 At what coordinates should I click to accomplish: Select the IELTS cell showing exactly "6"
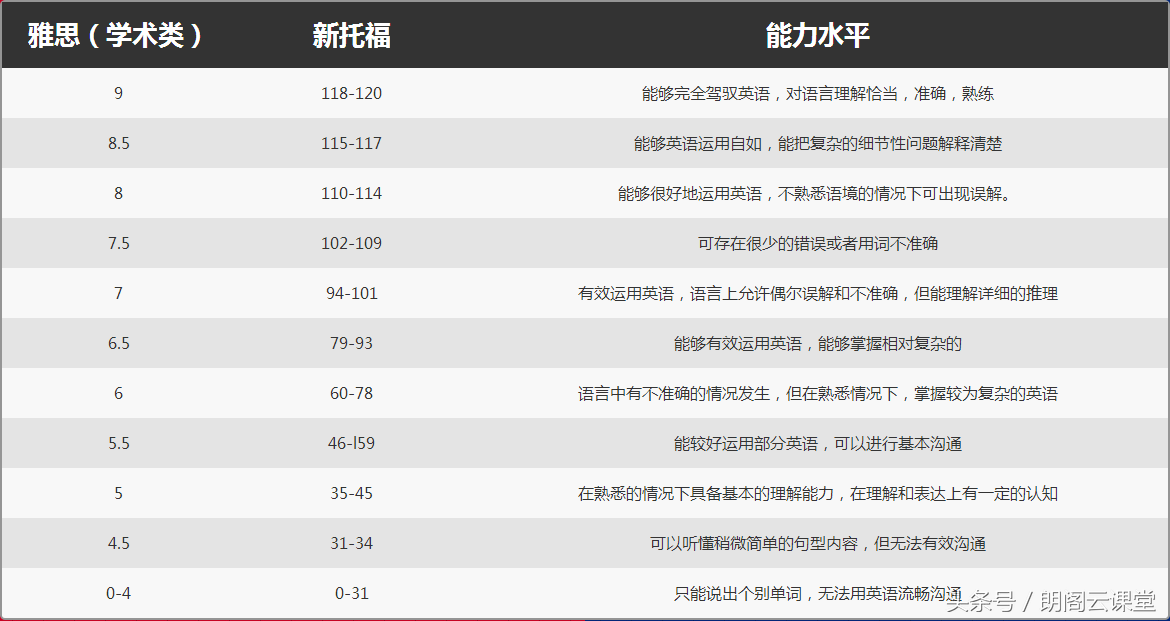pyautogui.click(x=119, y=393)
